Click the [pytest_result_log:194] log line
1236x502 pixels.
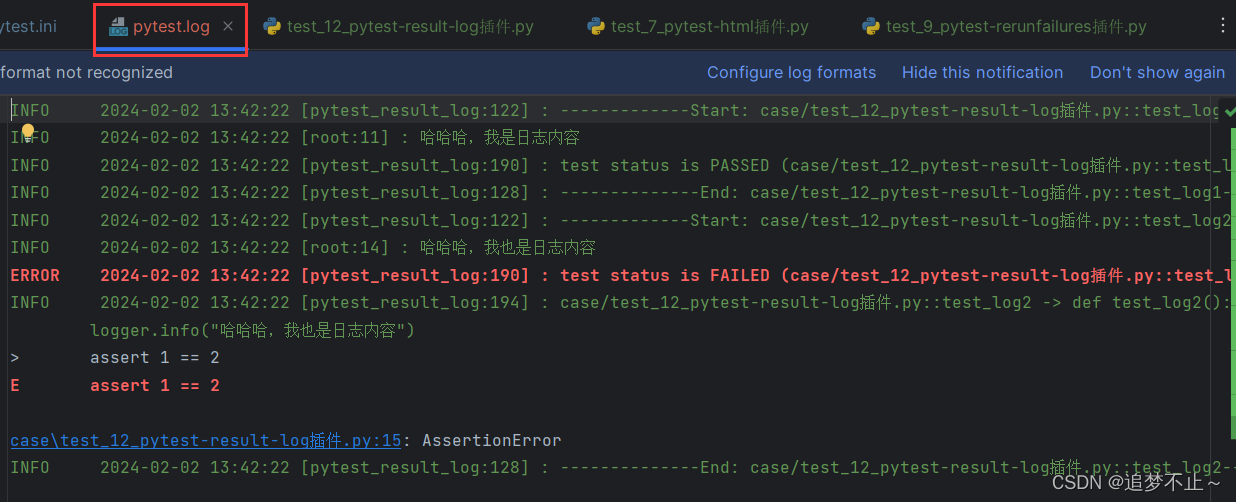tap(618, 303)
